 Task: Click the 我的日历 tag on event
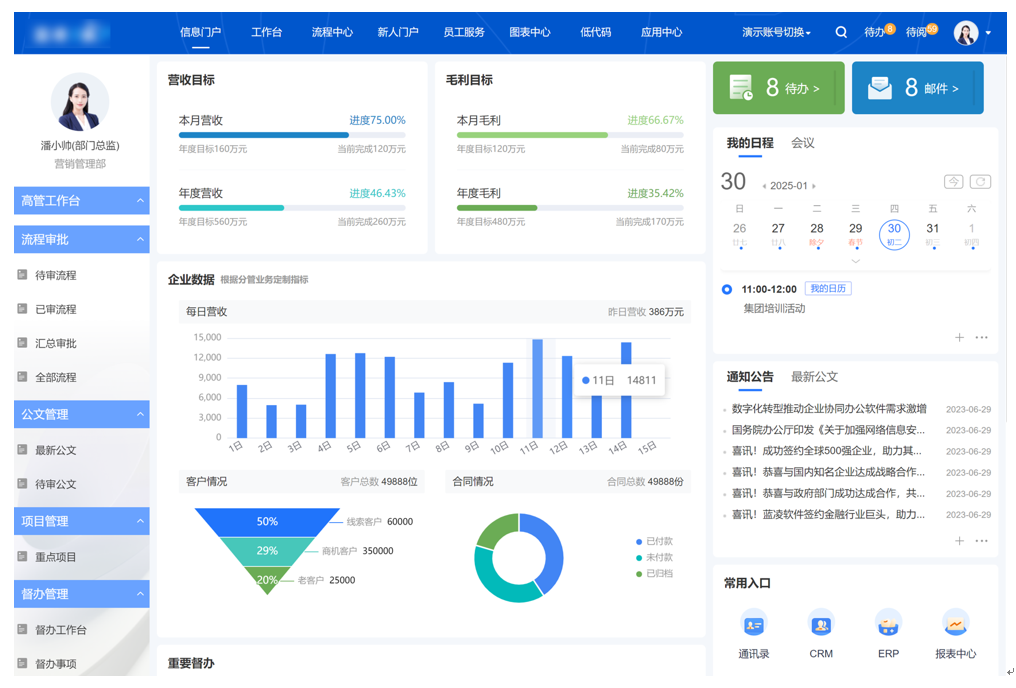828,288
